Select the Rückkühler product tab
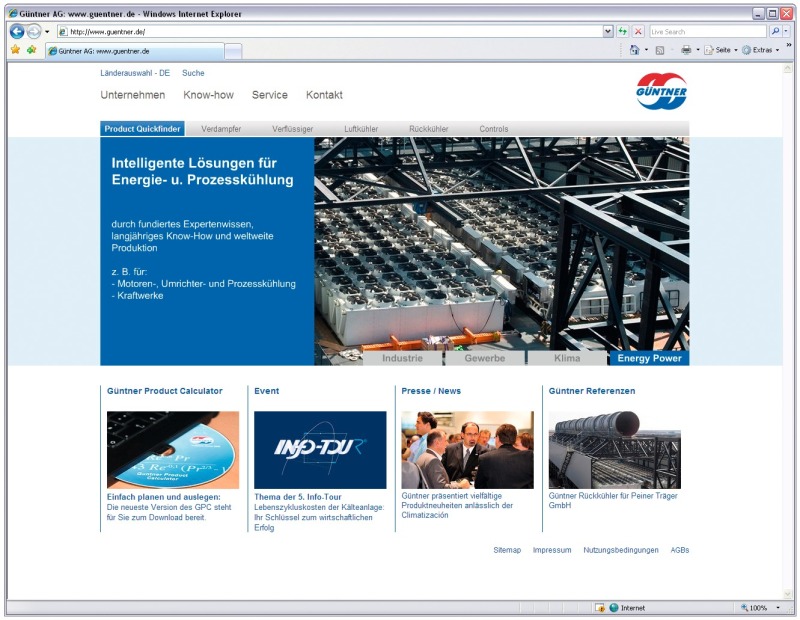 pos(429,129)
